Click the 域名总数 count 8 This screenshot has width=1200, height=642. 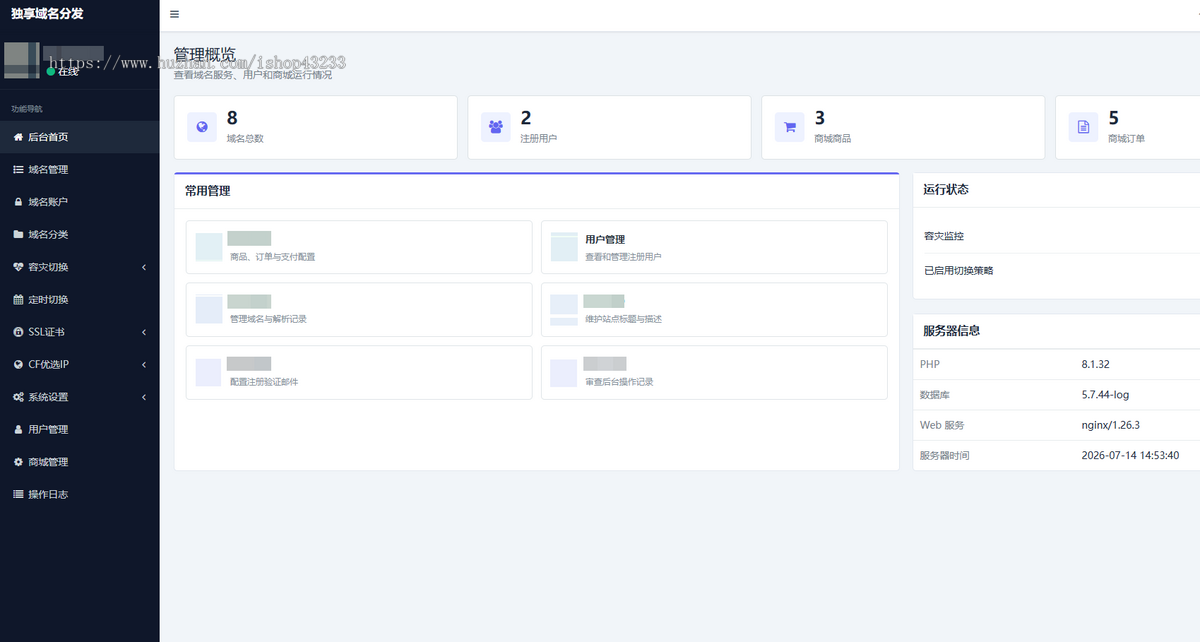tap(232, 118)
